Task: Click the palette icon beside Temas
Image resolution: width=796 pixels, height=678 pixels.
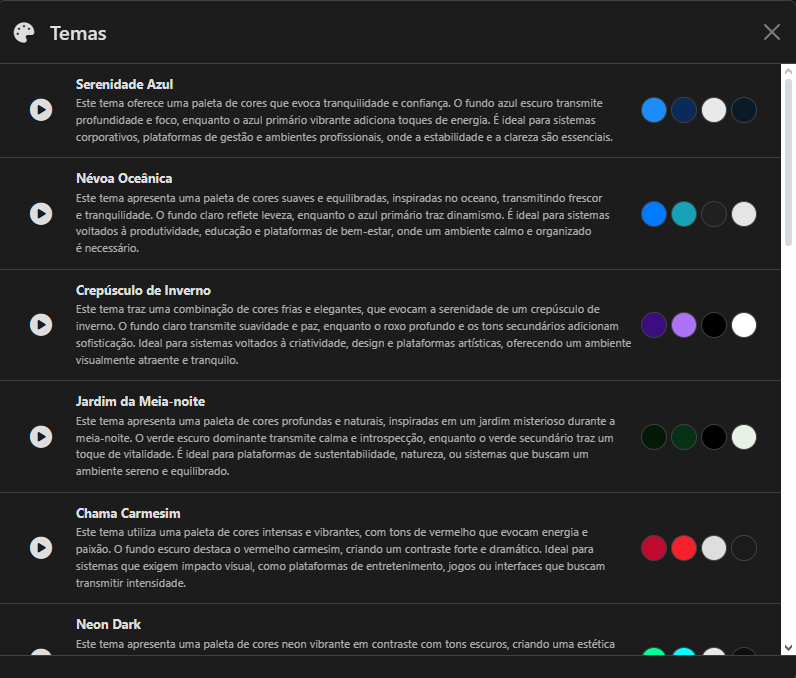Action: point(24,33)
